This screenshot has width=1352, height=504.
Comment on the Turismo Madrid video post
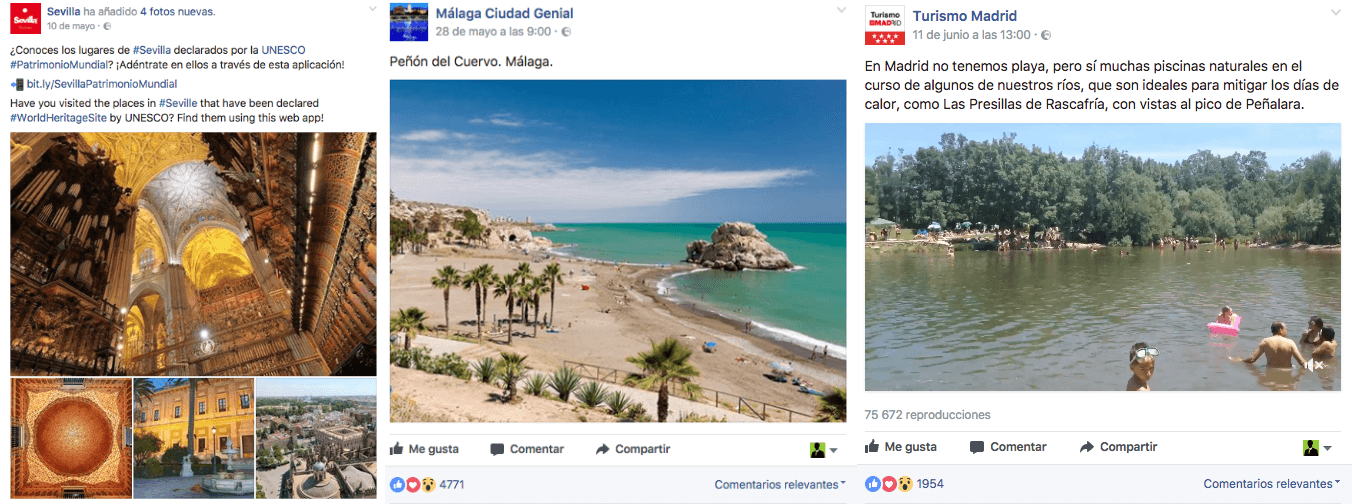click(1008, 447)
